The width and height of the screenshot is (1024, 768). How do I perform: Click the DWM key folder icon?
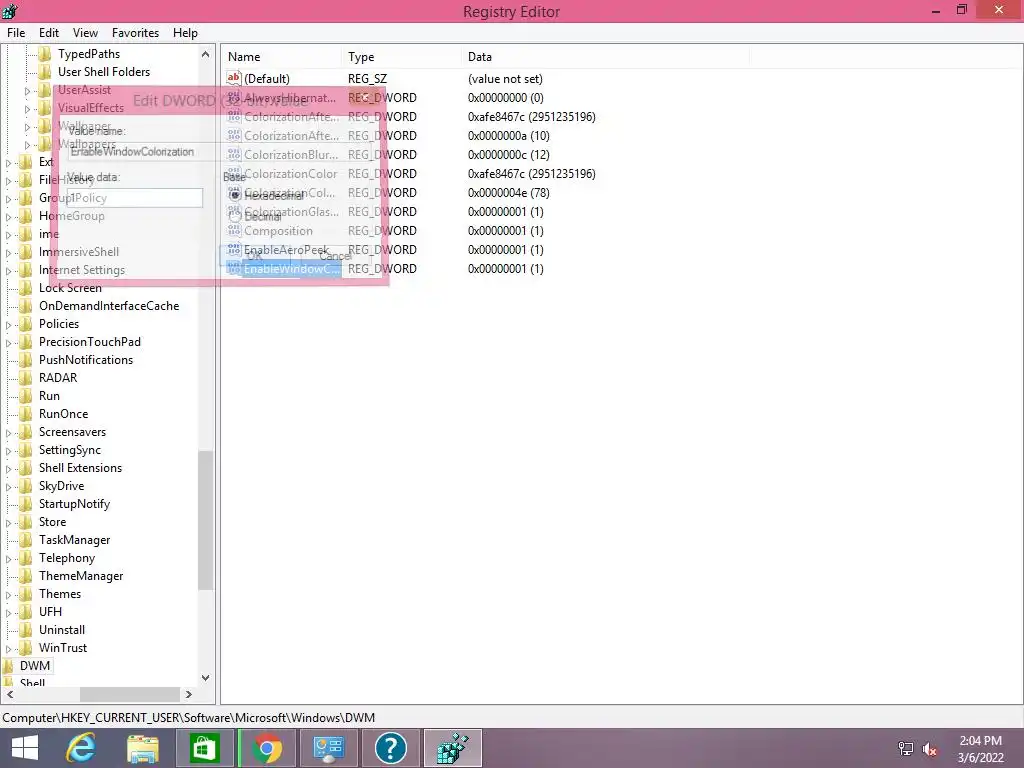click(8, 665)
